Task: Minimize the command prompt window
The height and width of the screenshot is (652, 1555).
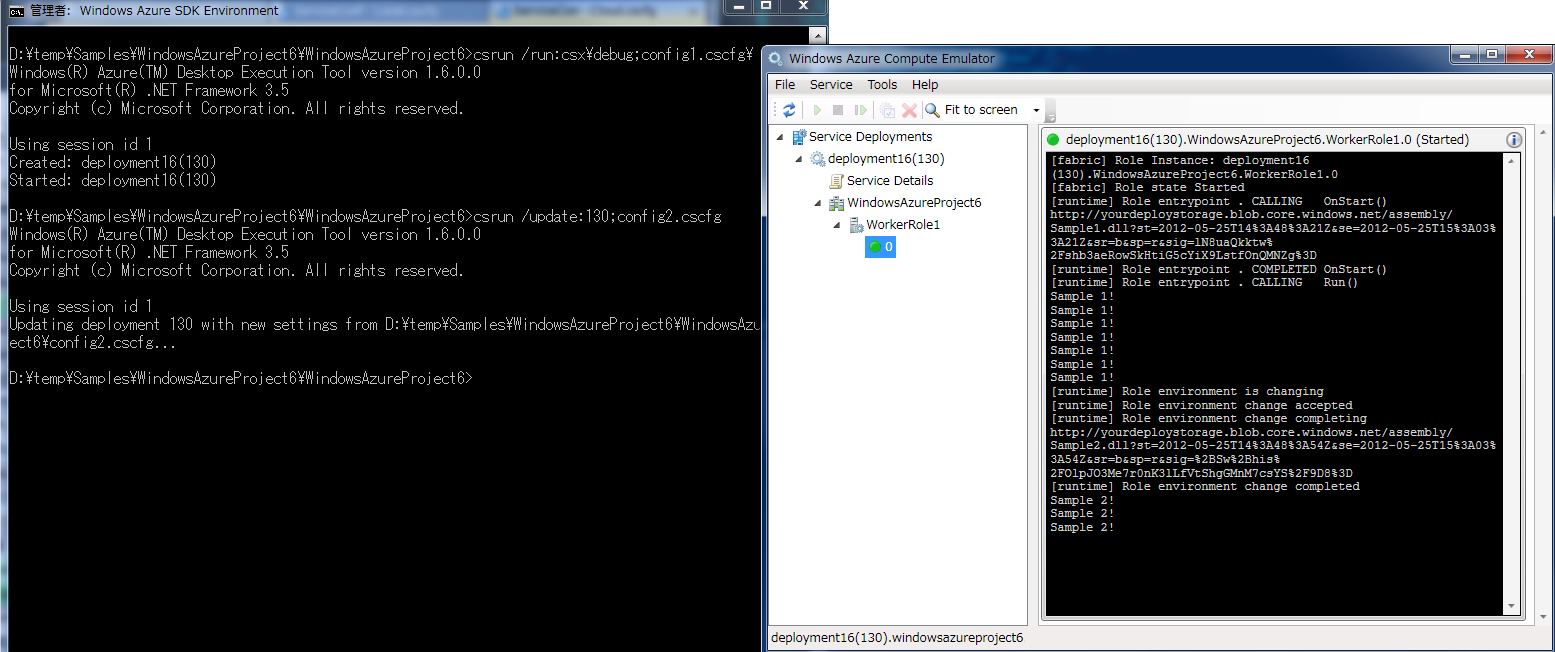Action: click(x=740, y=5)
